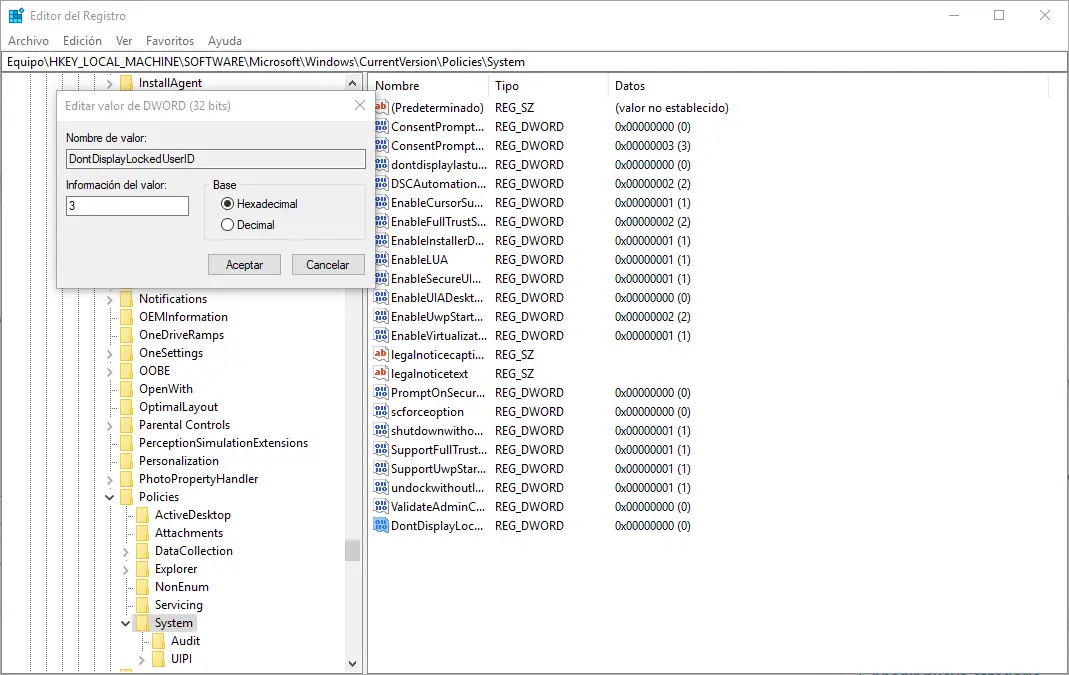Open the Edición menu
The height and width of the screenshot is (675, 1069).
pyautogui.click(x=82, y=41)
